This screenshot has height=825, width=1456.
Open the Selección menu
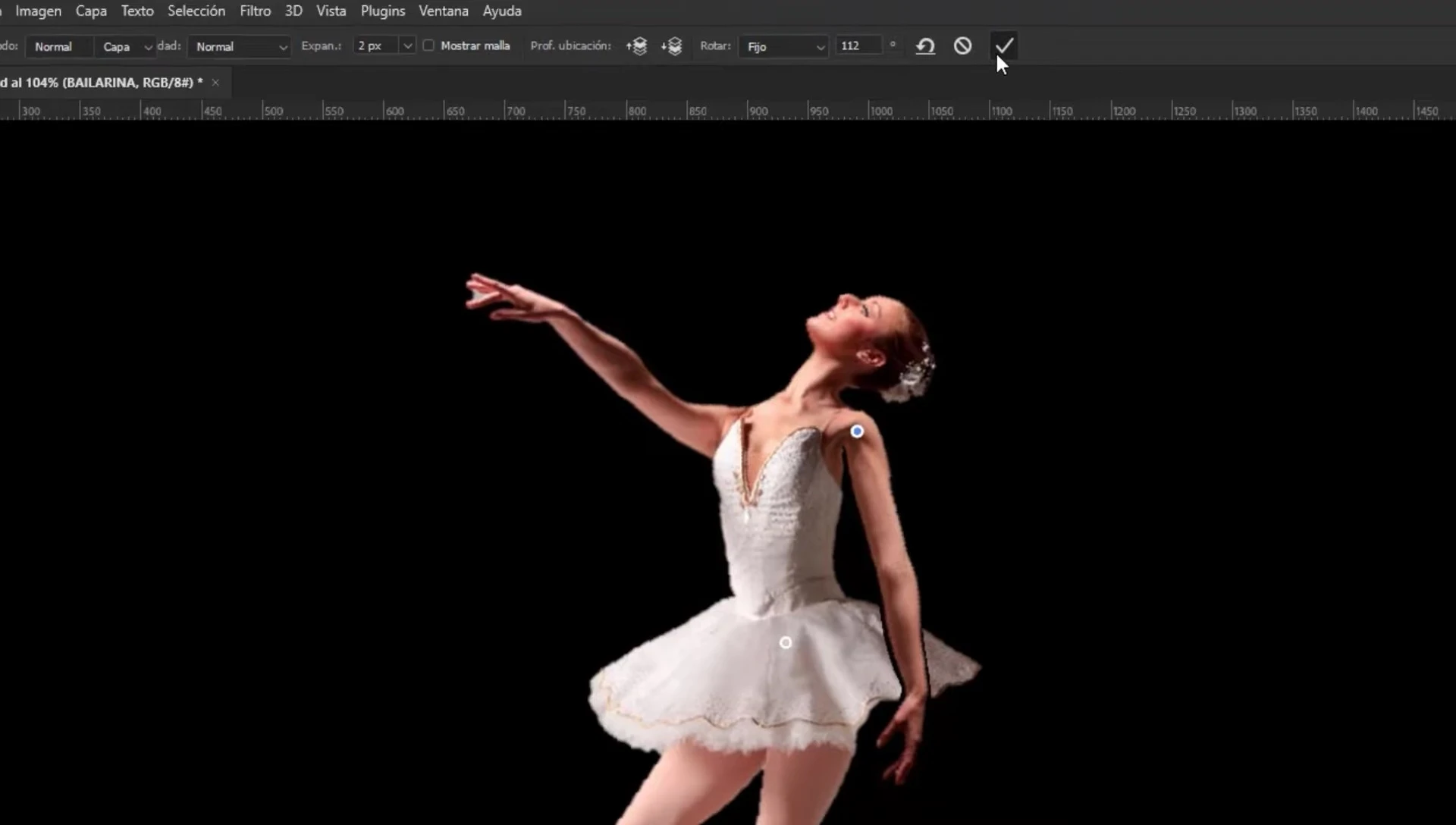click(196, 11)
